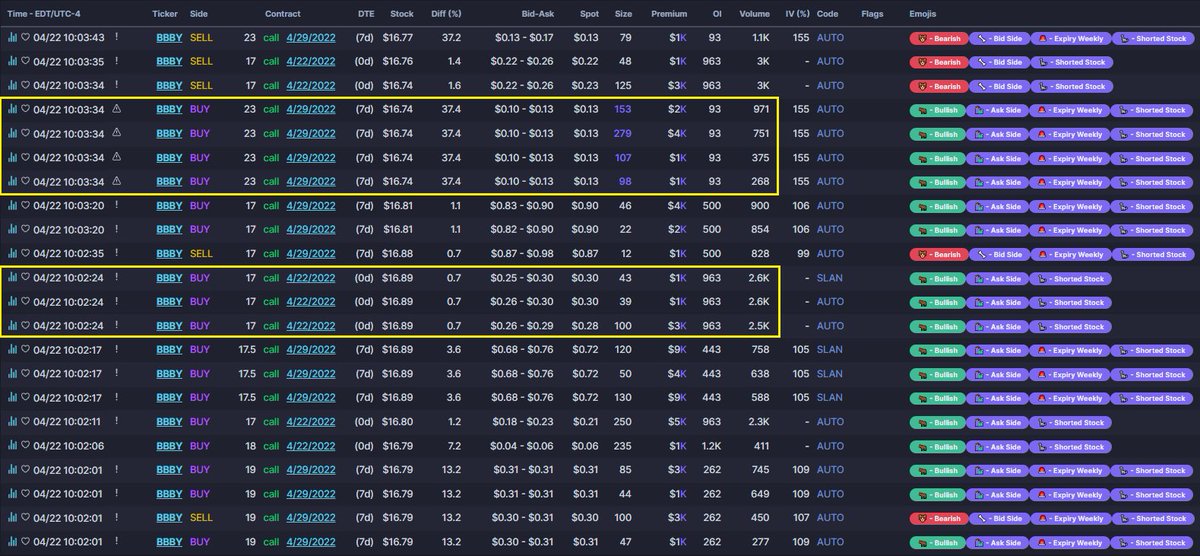Open chart icon for the 10:03:35 row
This screenshot has height=556, width=1200.
coord(12,62)
